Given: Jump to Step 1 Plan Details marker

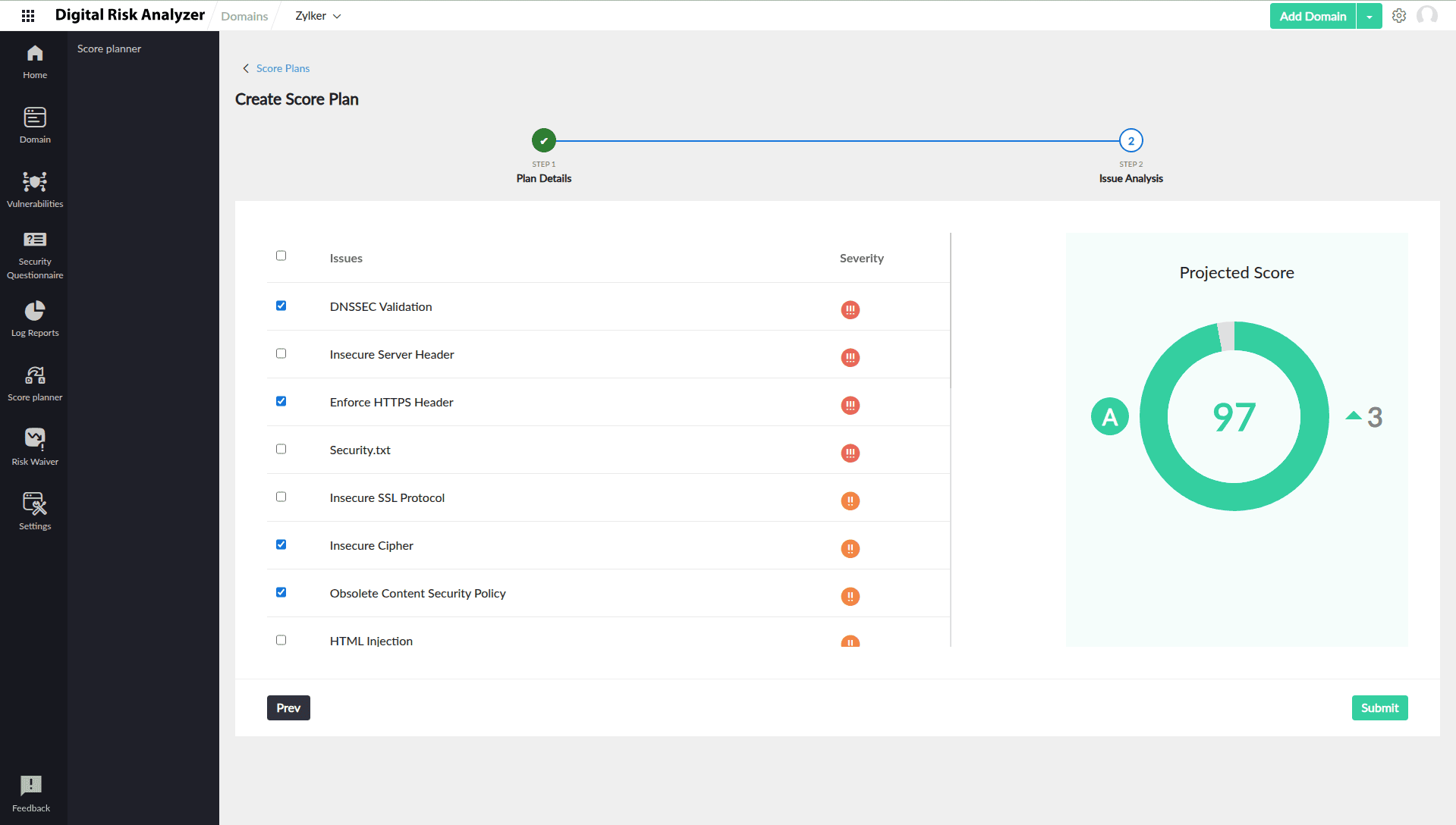Looking at the screenshot, I should pos(544,140).
